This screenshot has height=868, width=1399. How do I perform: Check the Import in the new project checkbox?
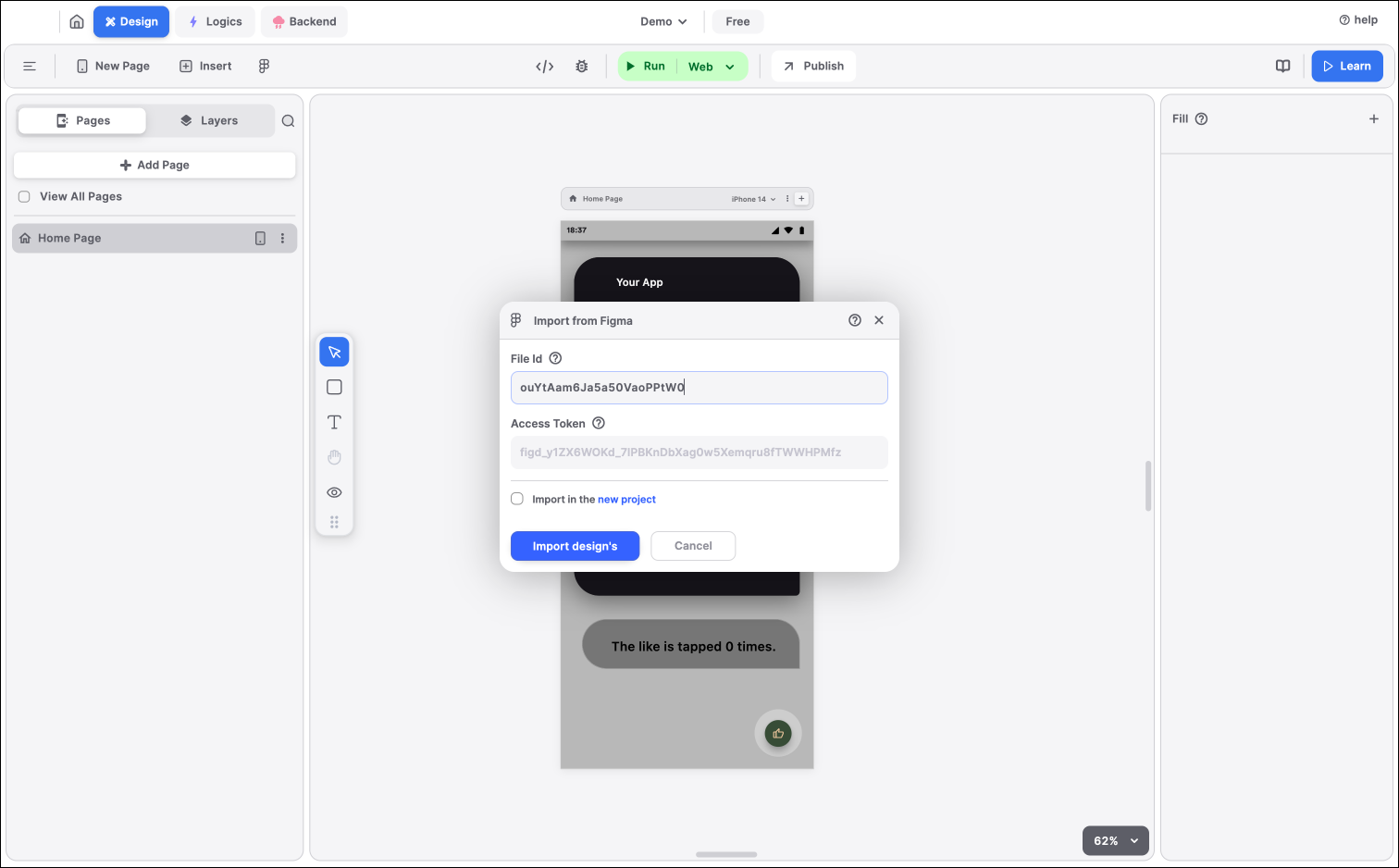tap(516, 499)
